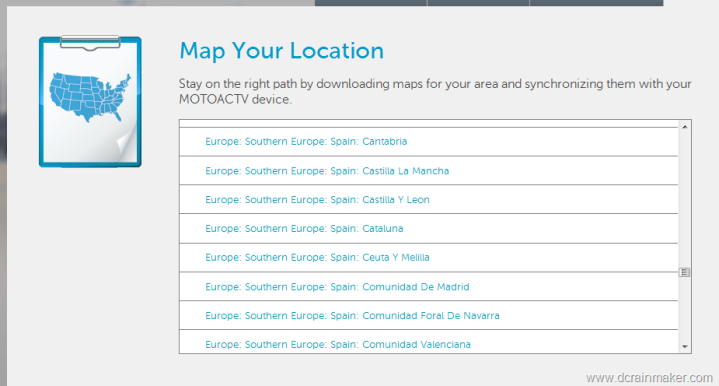Click scrollbar track above the thumb
719x386 pixels.
tap(685, 199)
